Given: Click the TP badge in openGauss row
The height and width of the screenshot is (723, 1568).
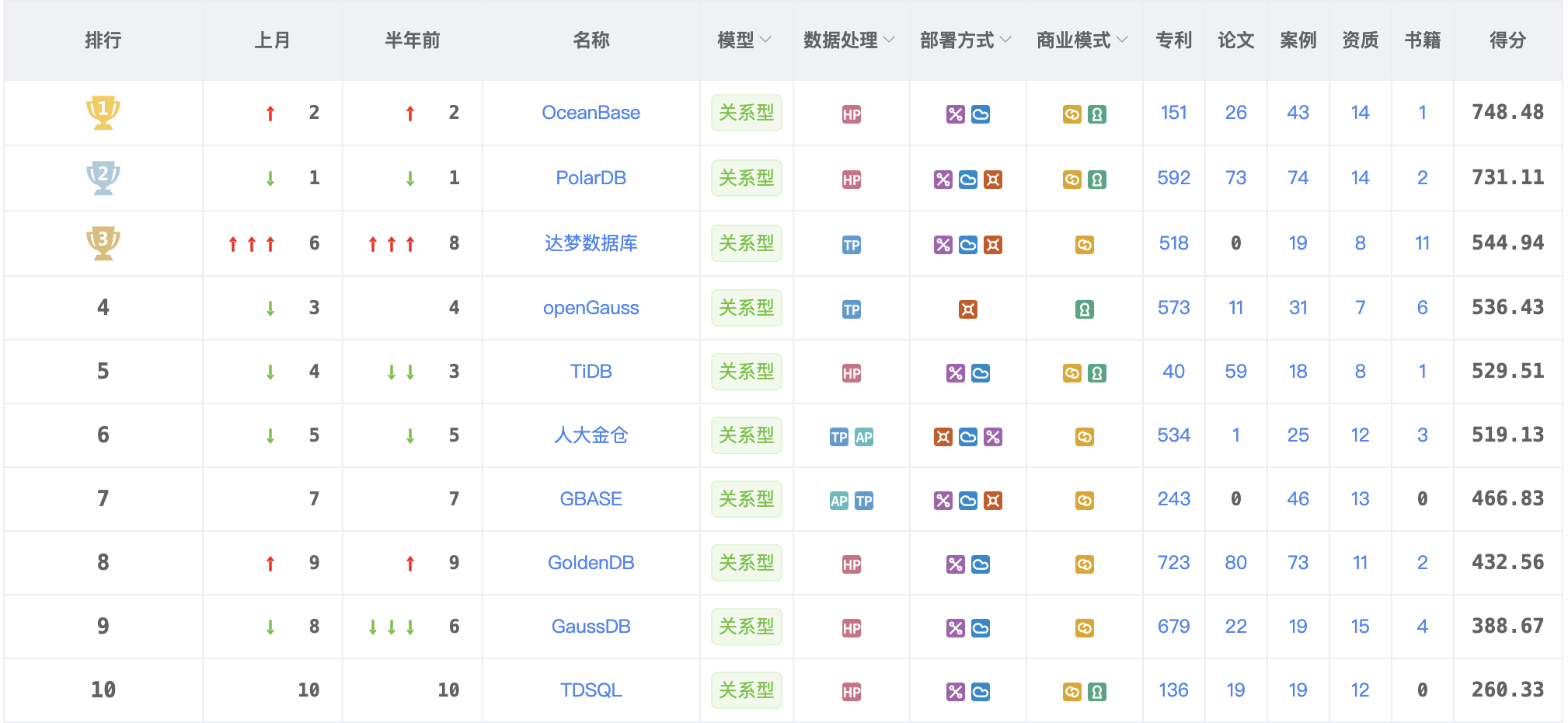Looking at the screenshot, I should 852,309.
